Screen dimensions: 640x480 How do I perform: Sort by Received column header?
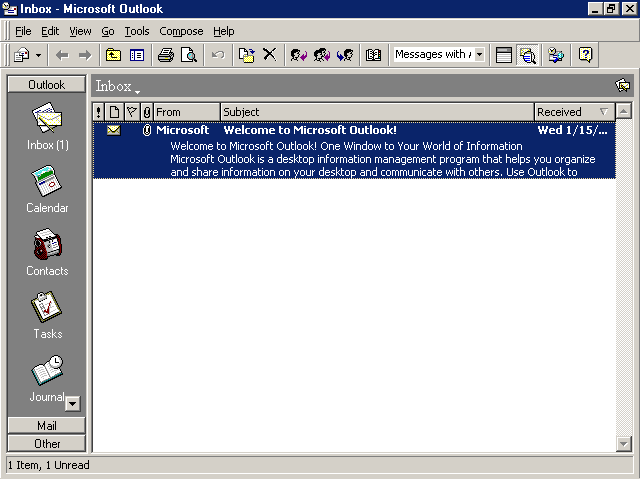[574, 112]
